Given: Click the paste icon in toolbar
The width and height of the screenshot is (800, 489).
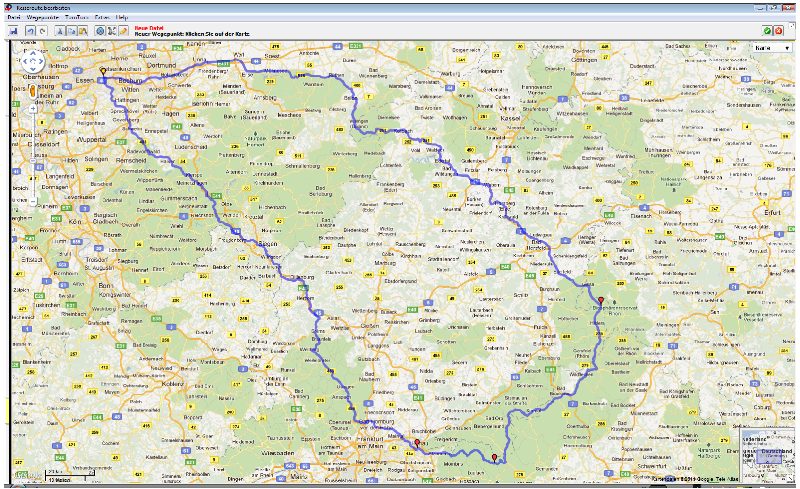Looking at the screenshot, I should [83, 32].
